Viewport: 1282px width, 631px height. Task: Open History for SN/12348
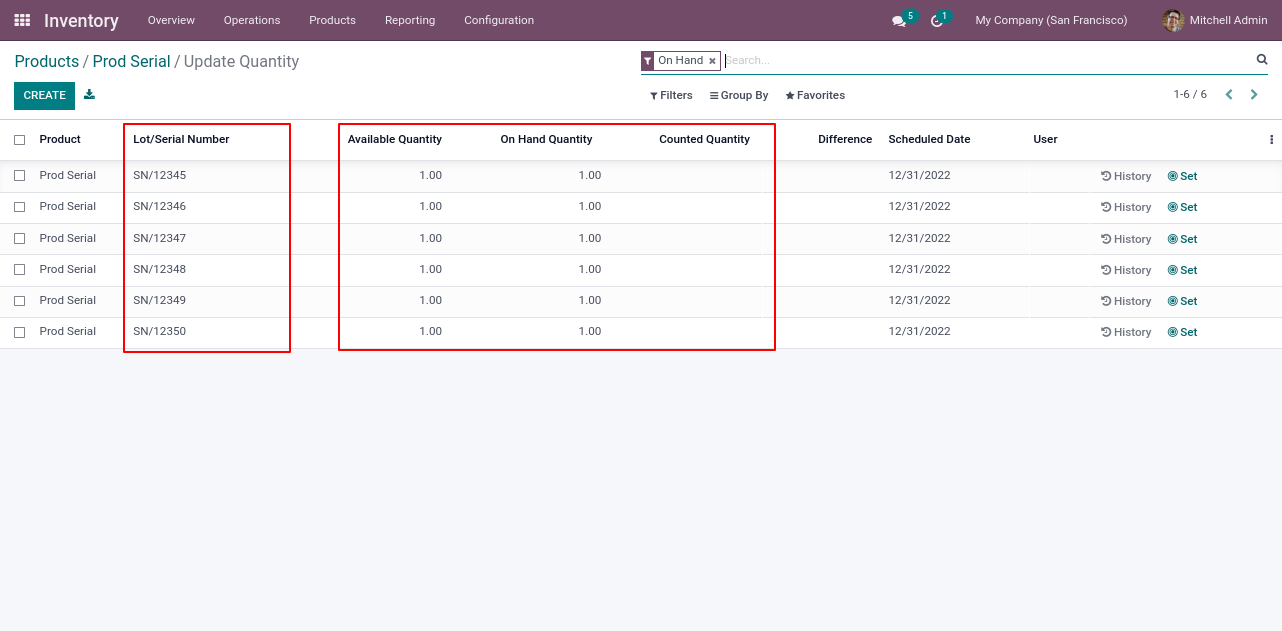pos(1126,270)
